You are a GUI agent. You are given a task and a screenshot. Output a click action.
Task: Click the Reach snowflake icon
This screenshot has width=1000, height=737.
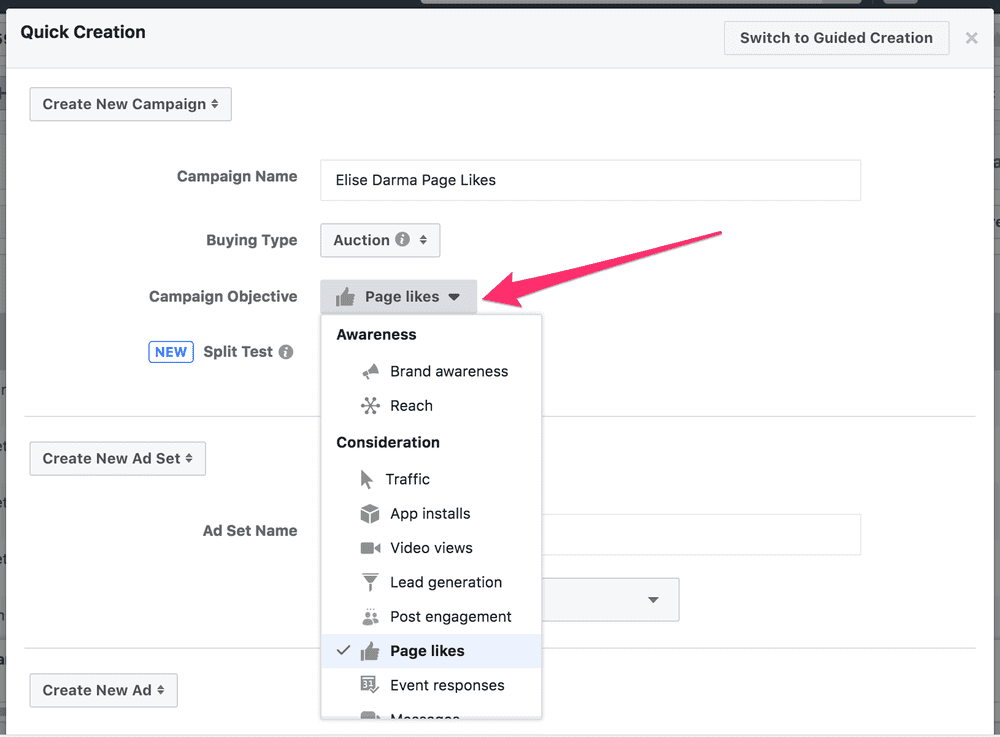tap(370, 406)
